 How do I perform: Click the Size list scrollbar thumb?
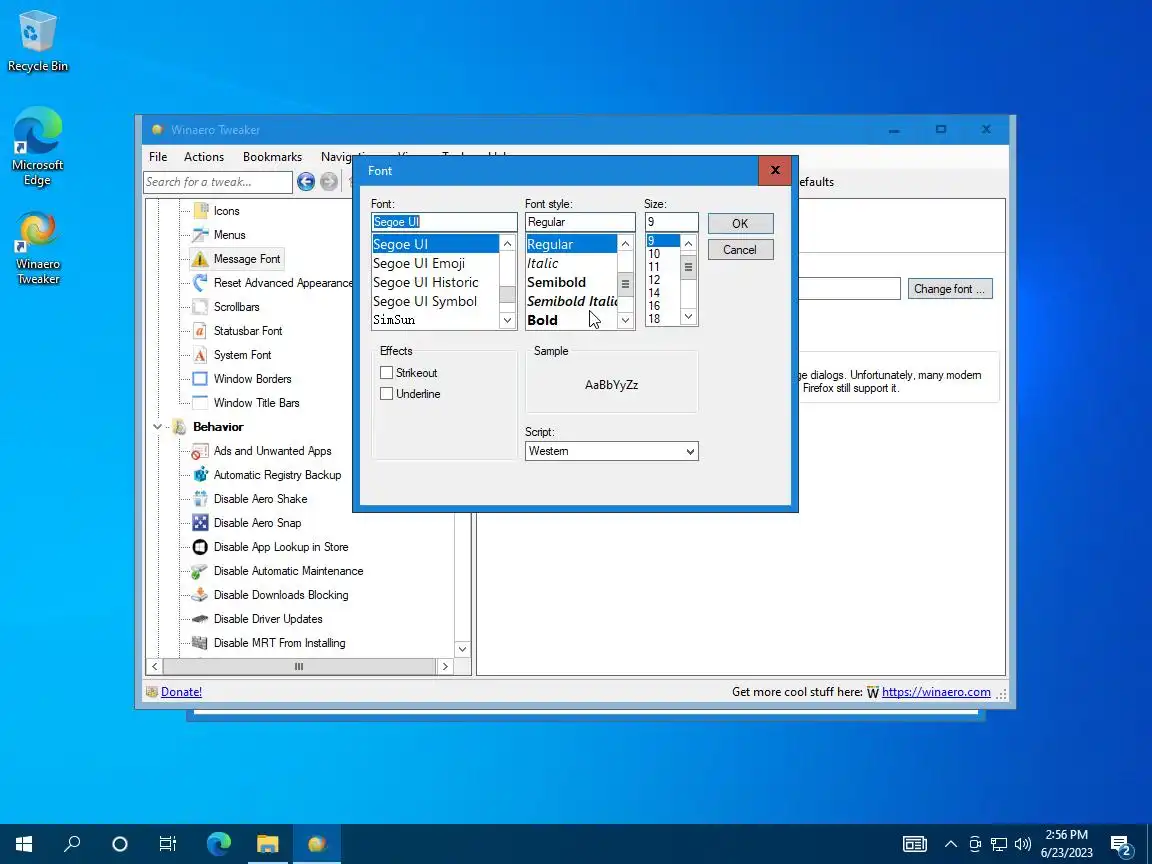(x=688, y=267)
